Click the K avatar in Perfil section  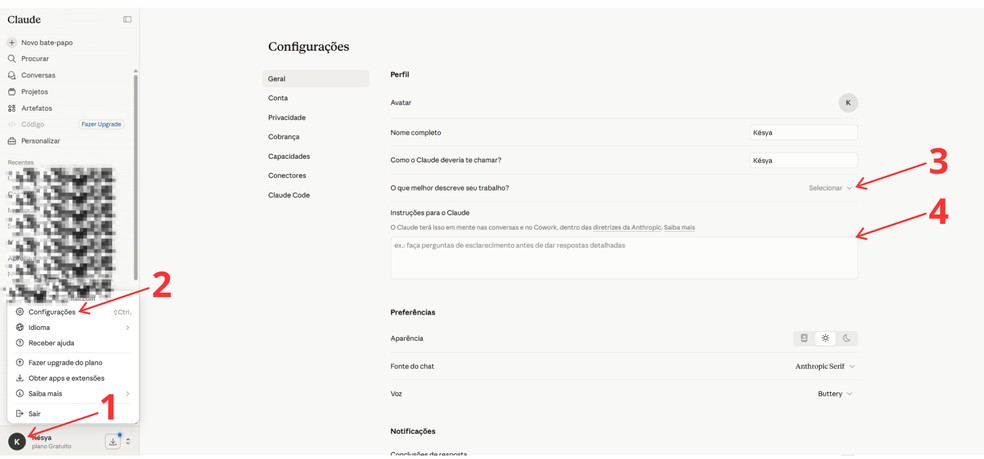click(848, 102)
